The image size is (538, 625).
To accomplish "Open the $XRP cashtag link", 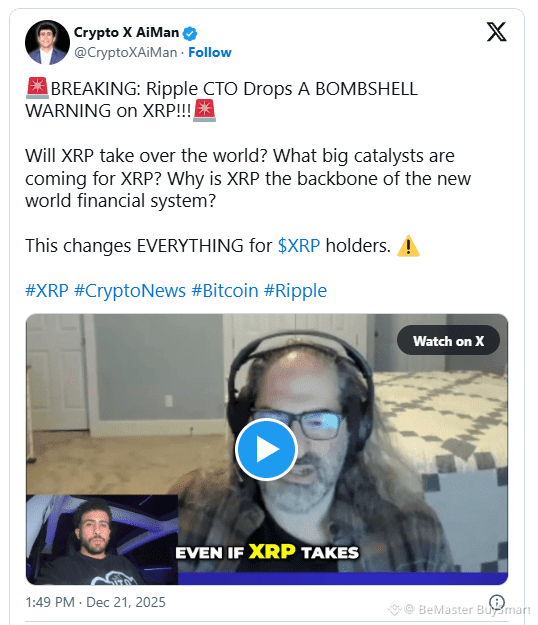I will pos(298,246).
